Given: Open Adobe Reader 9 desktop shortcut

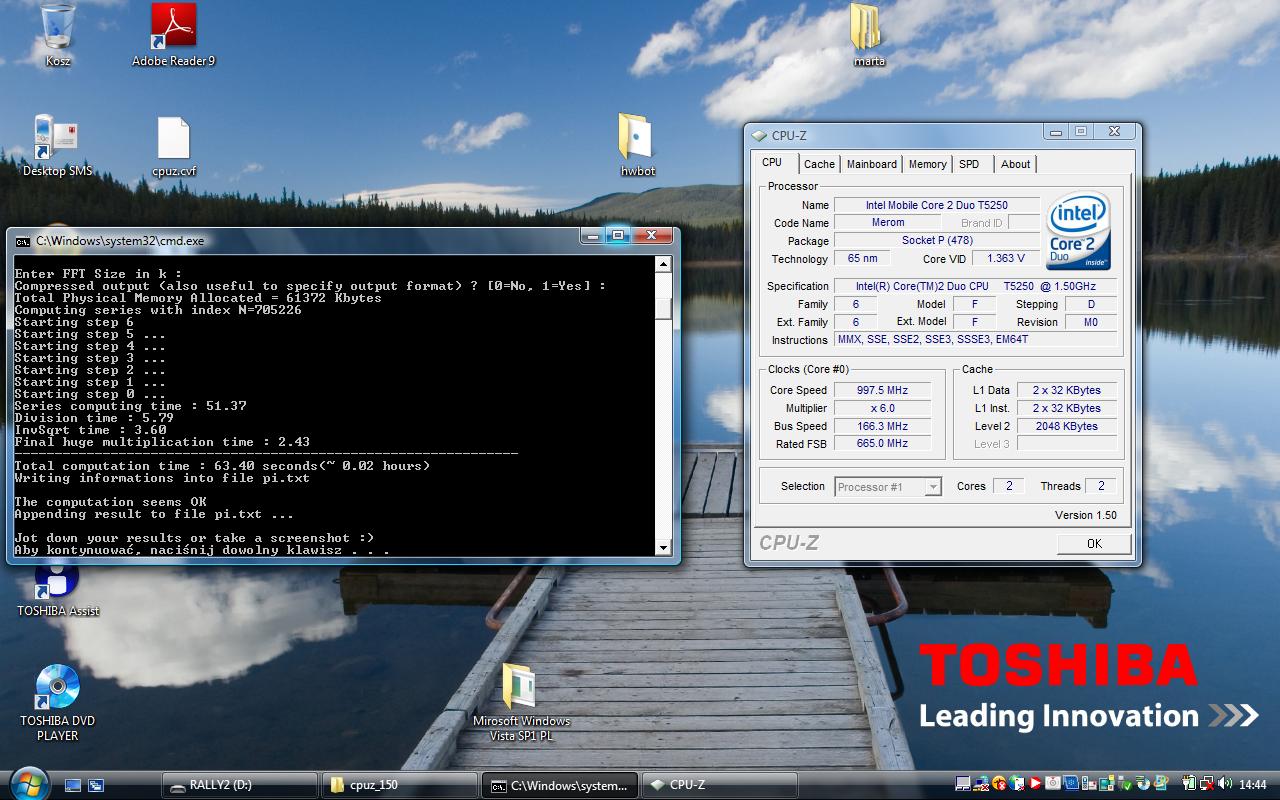Looking at the screenshot, I should pos(173,35).
